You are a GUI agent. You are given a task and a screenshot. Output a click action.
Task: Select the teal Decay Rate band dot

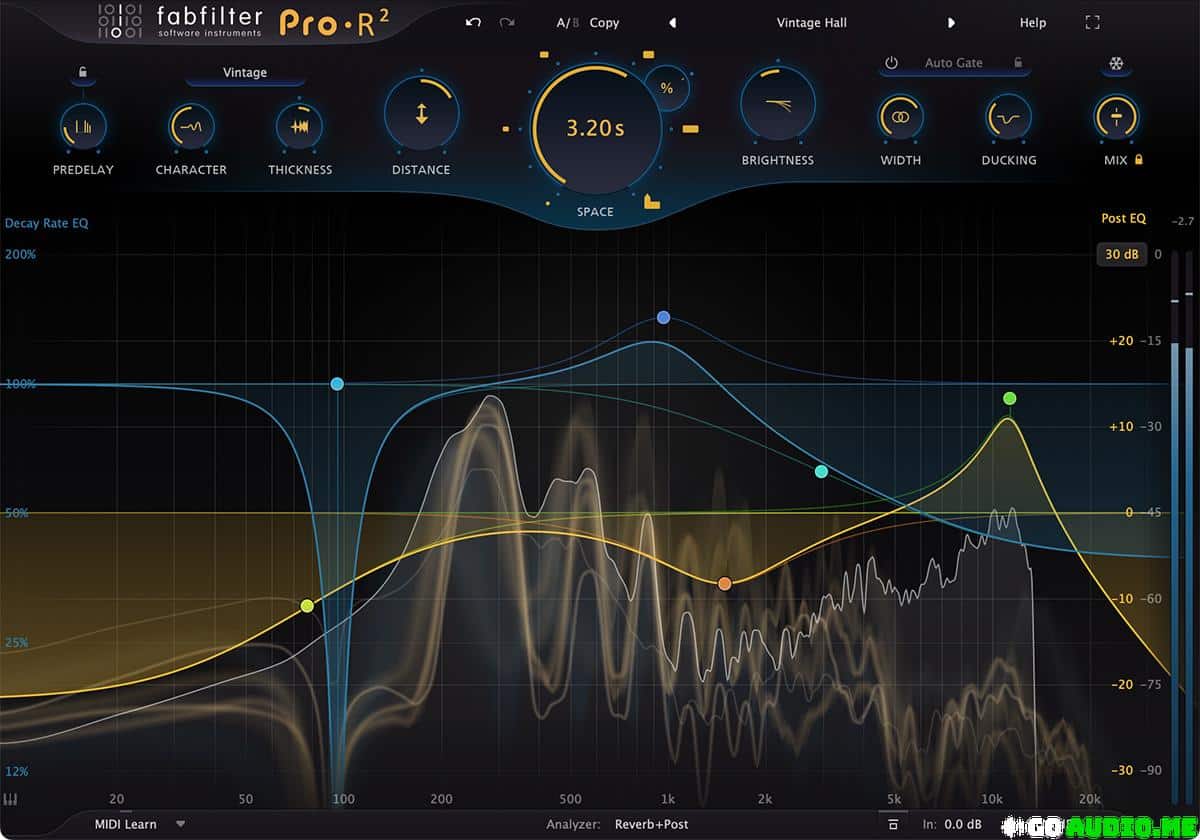point(821,471)
